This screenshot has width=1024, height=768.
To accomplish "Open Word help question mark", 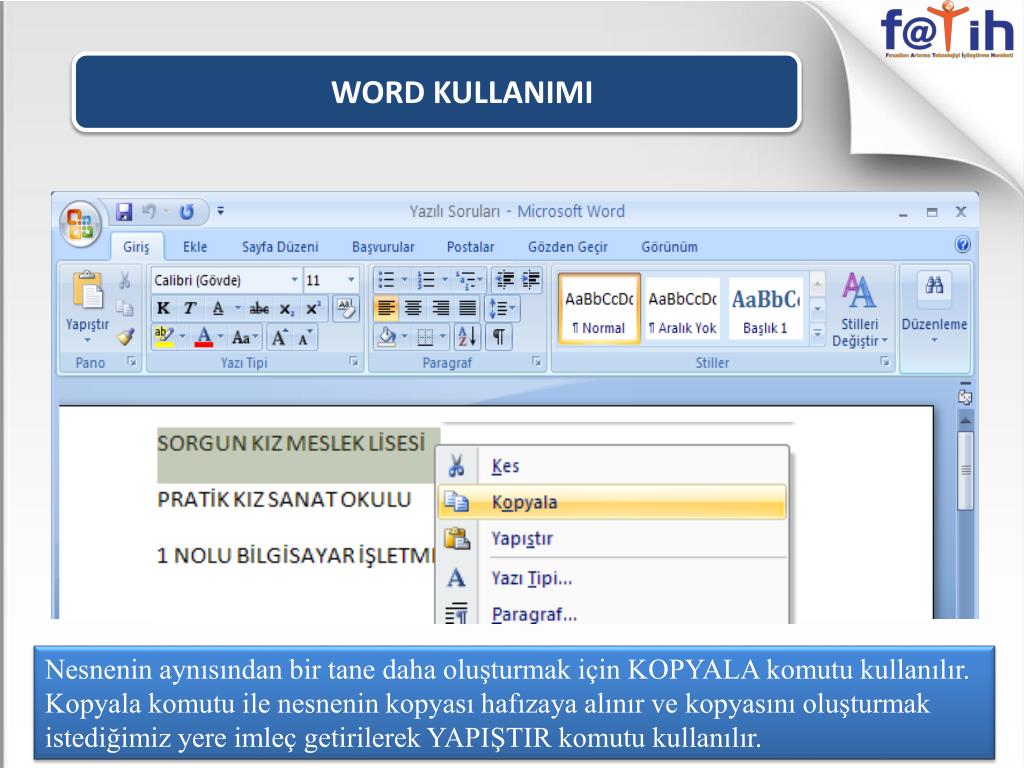I will coord(962,245).
